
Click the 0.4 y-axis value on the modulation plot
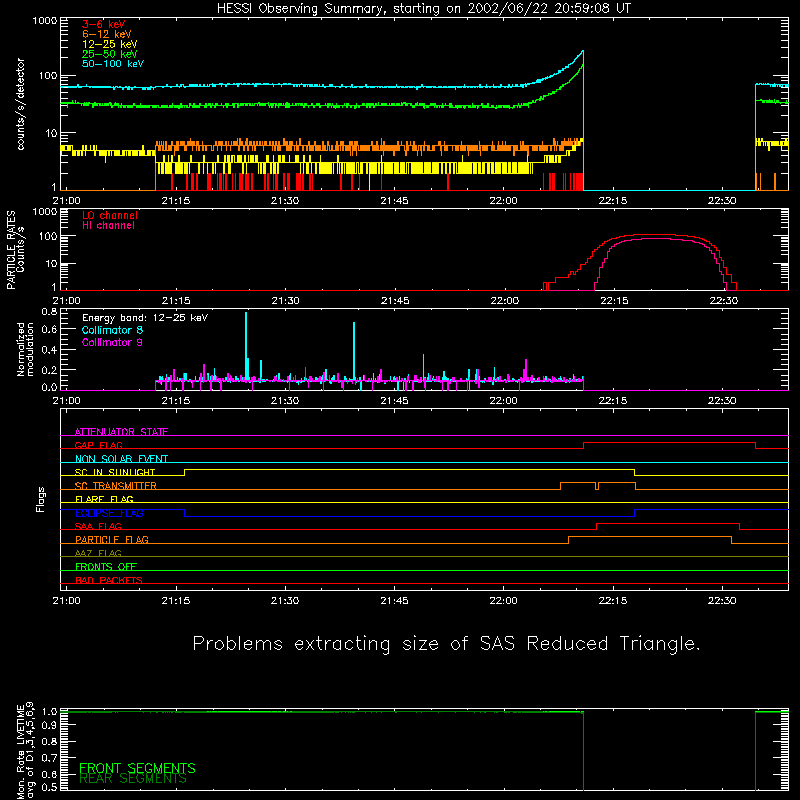(x=49, y=350)
